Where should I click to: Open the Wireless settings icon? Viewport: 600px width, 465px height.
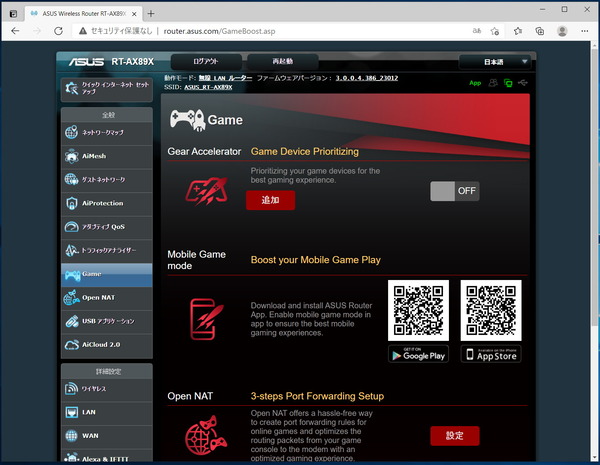point(72,388)
